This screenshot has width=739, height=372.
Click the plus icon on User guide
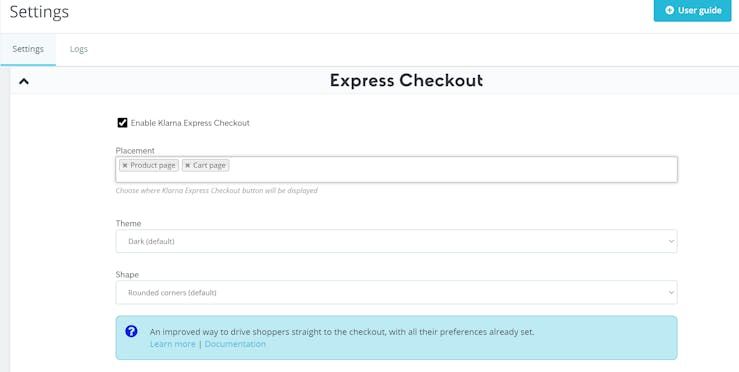(x=669, y=10)
